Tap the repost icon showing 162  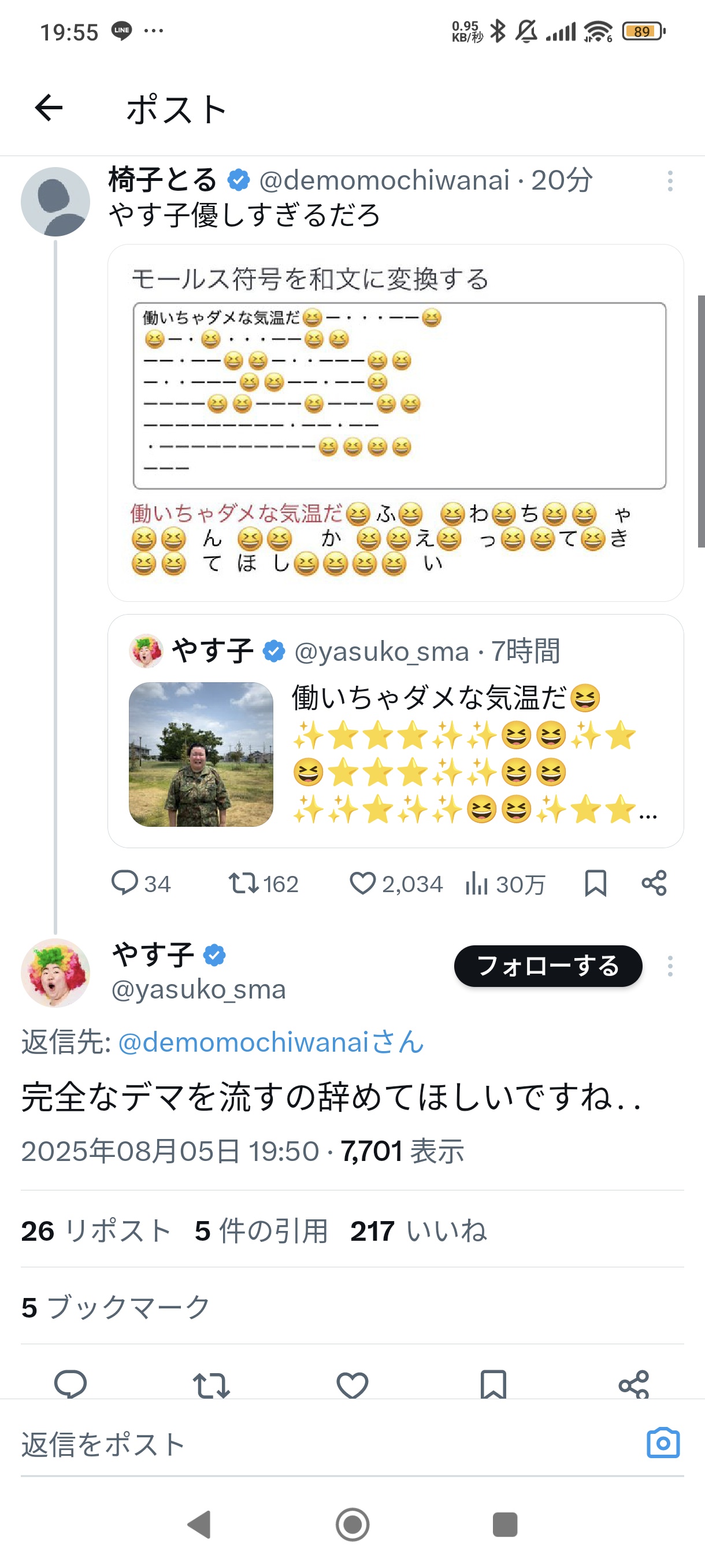coord(263,883)
